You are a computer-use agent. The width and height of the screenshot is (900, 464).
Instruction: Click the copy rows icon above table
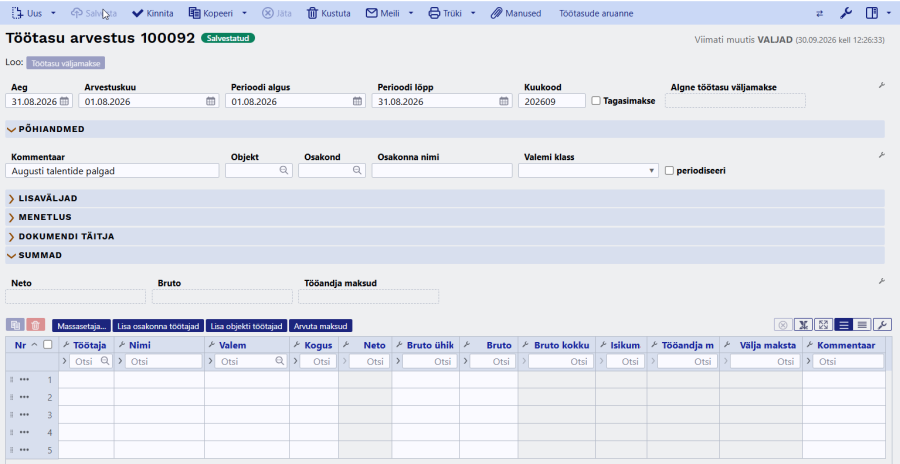click(x=15, y=325)
